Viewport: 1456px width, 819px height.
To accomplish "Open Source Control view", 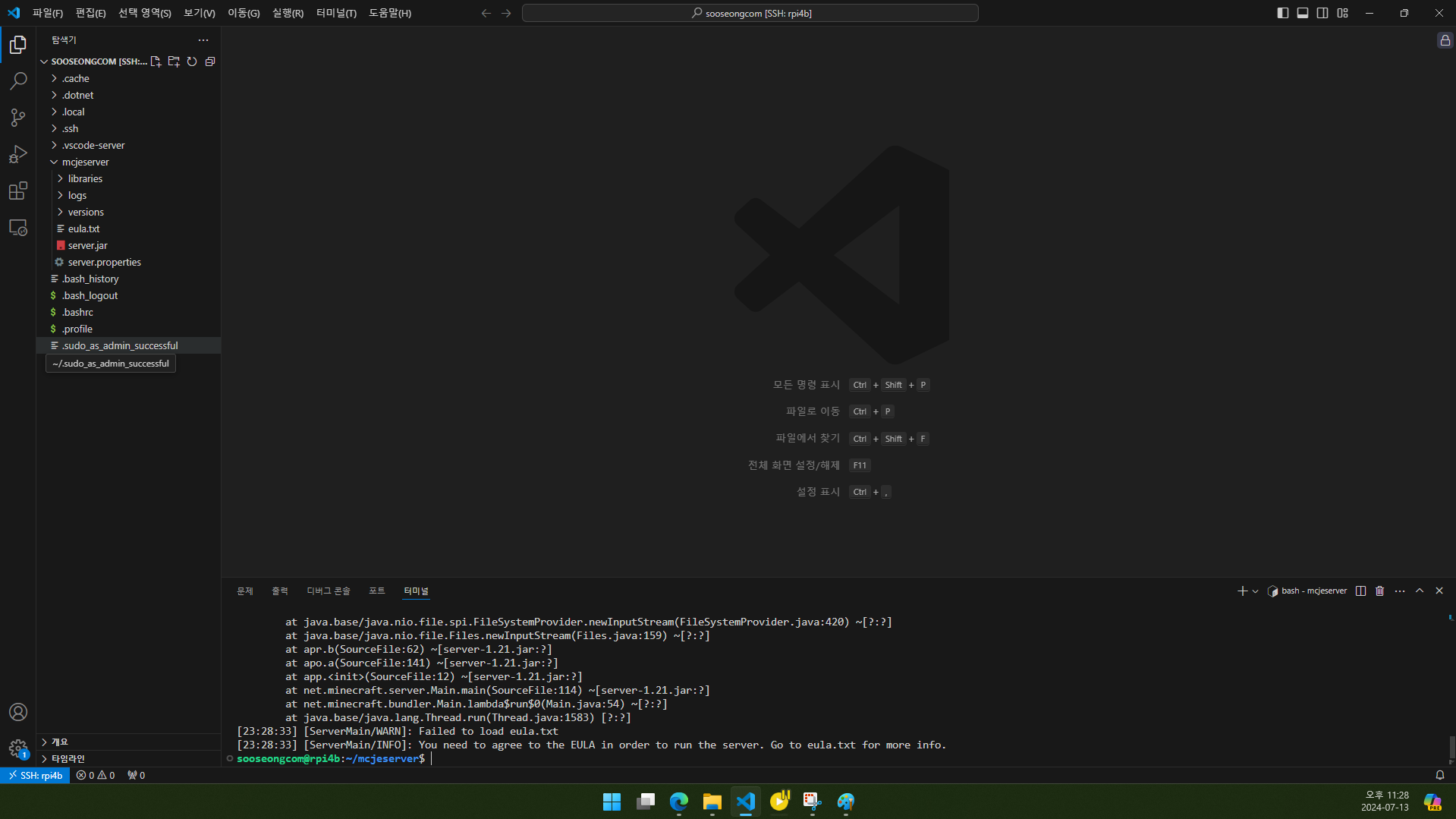I will 18,118.
